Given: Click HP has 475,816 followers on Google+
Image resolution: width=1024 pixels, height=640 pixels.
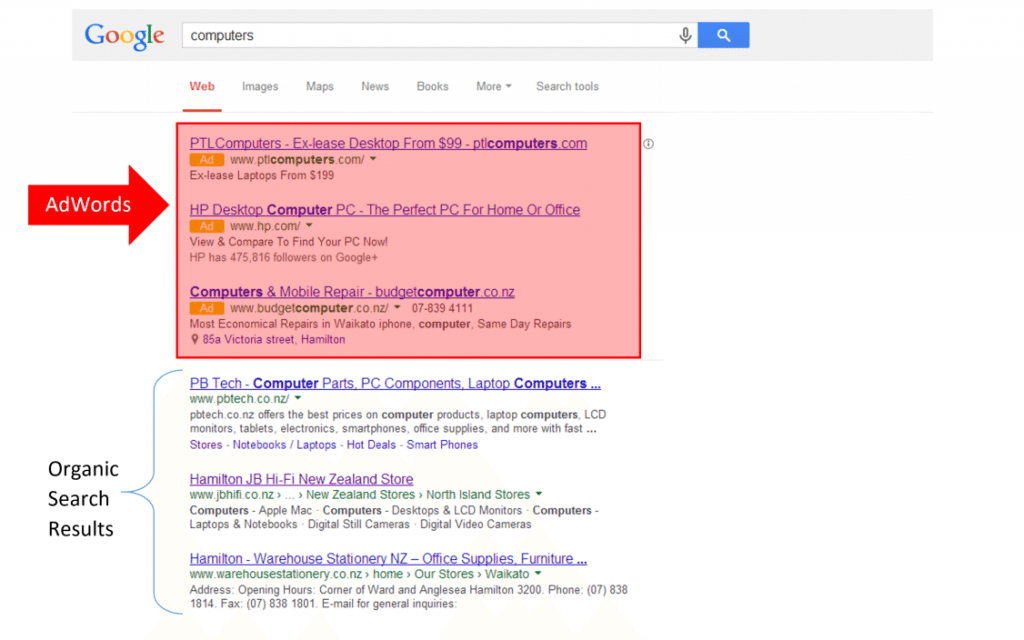Looking at the screenshot, I should point(283,258).
